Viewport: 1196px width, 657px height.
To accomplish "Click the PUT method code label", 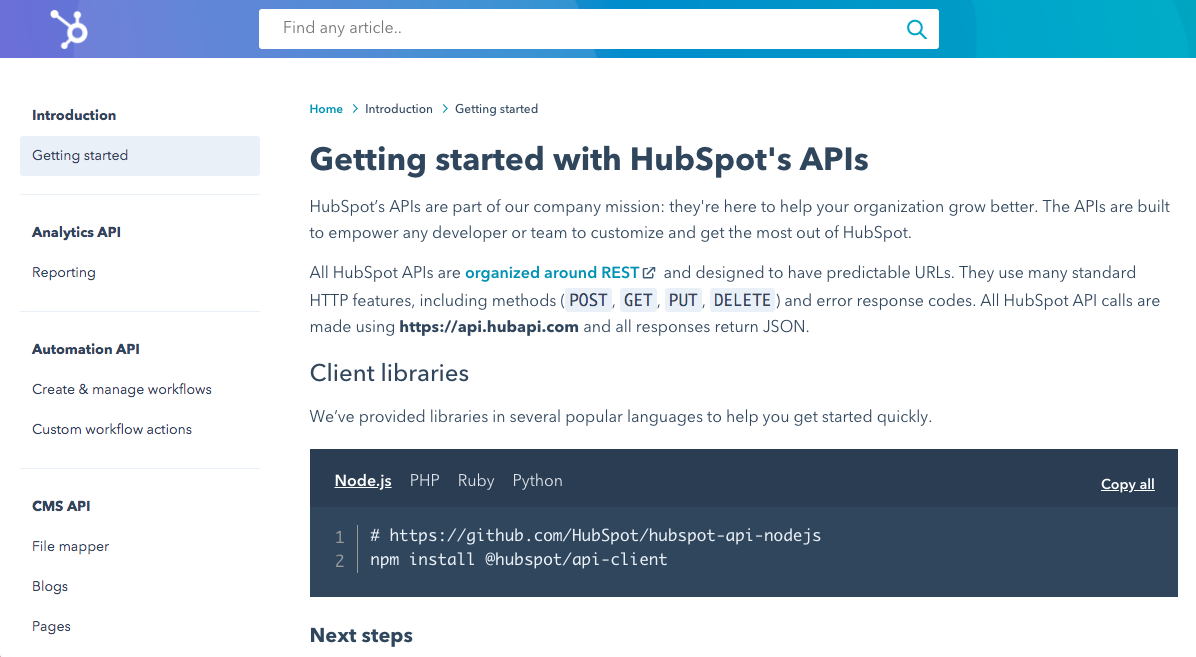I will pos(683,301).
